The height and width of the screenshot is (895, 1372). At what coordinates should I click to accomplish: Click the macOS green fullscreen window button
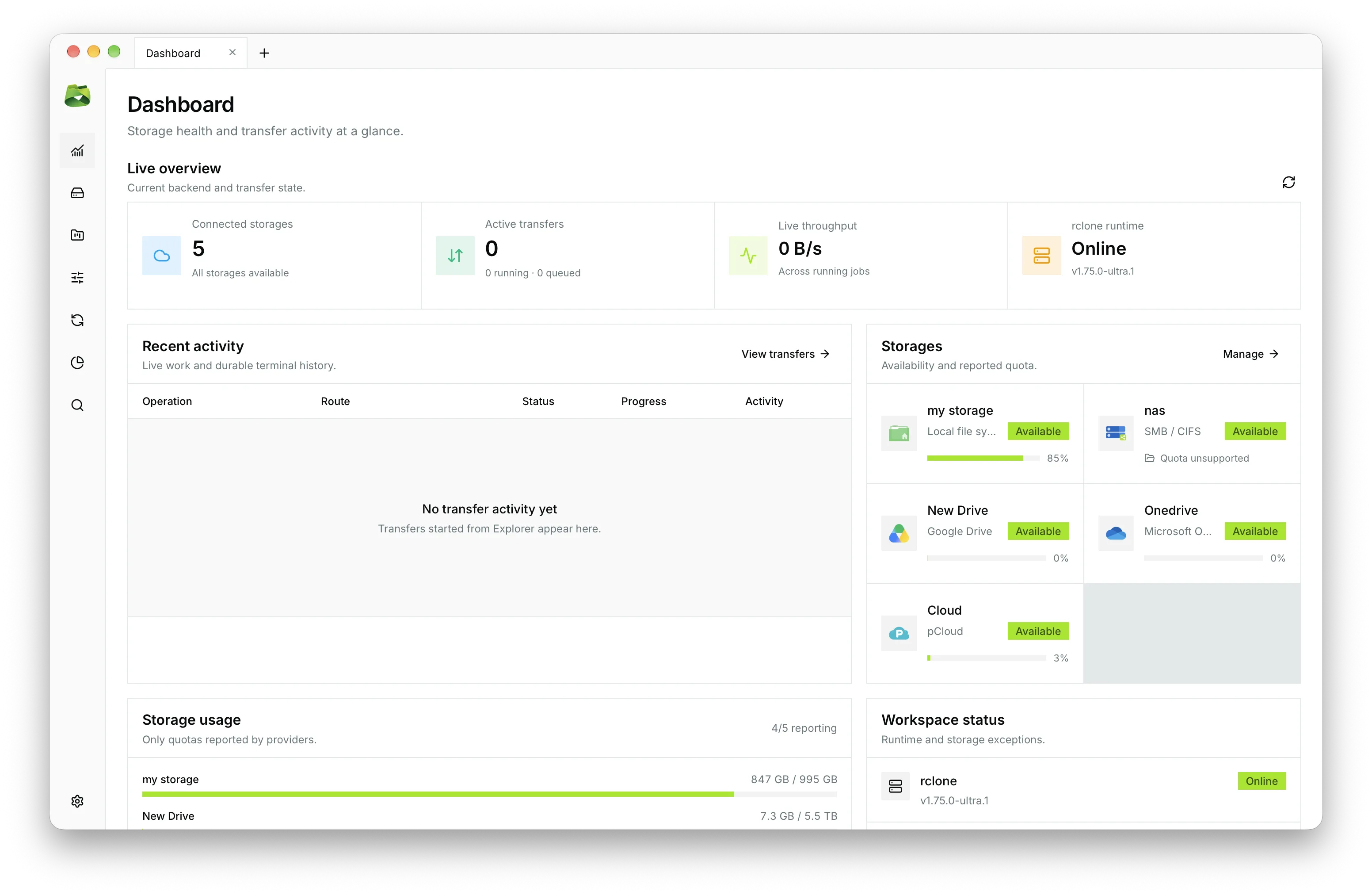click(x=114, y=52)
